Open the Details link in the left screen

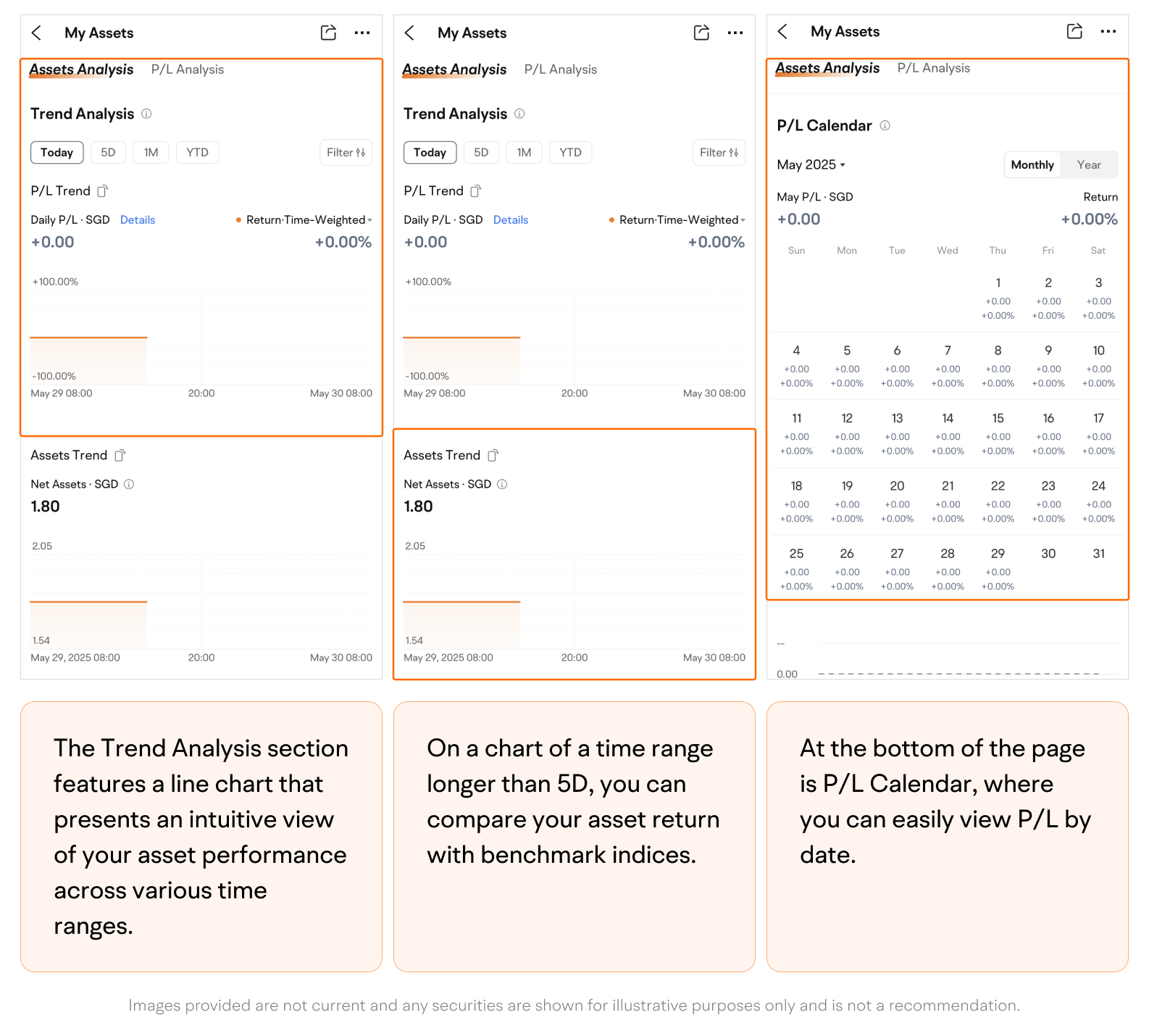tap(138, 220)
